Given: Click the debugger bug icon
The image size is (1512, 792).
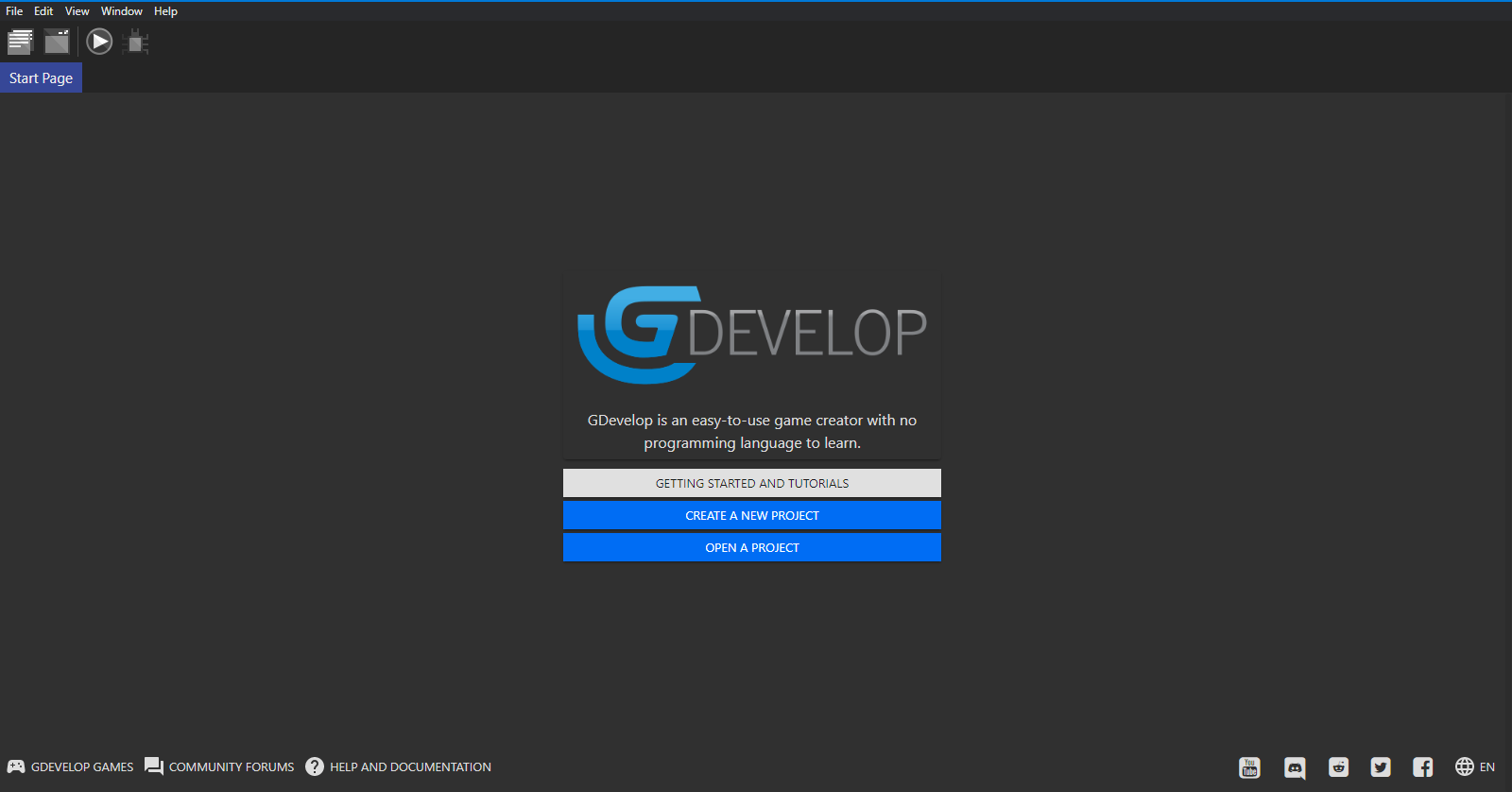Looking at the screenshot, I should (136, 42).
